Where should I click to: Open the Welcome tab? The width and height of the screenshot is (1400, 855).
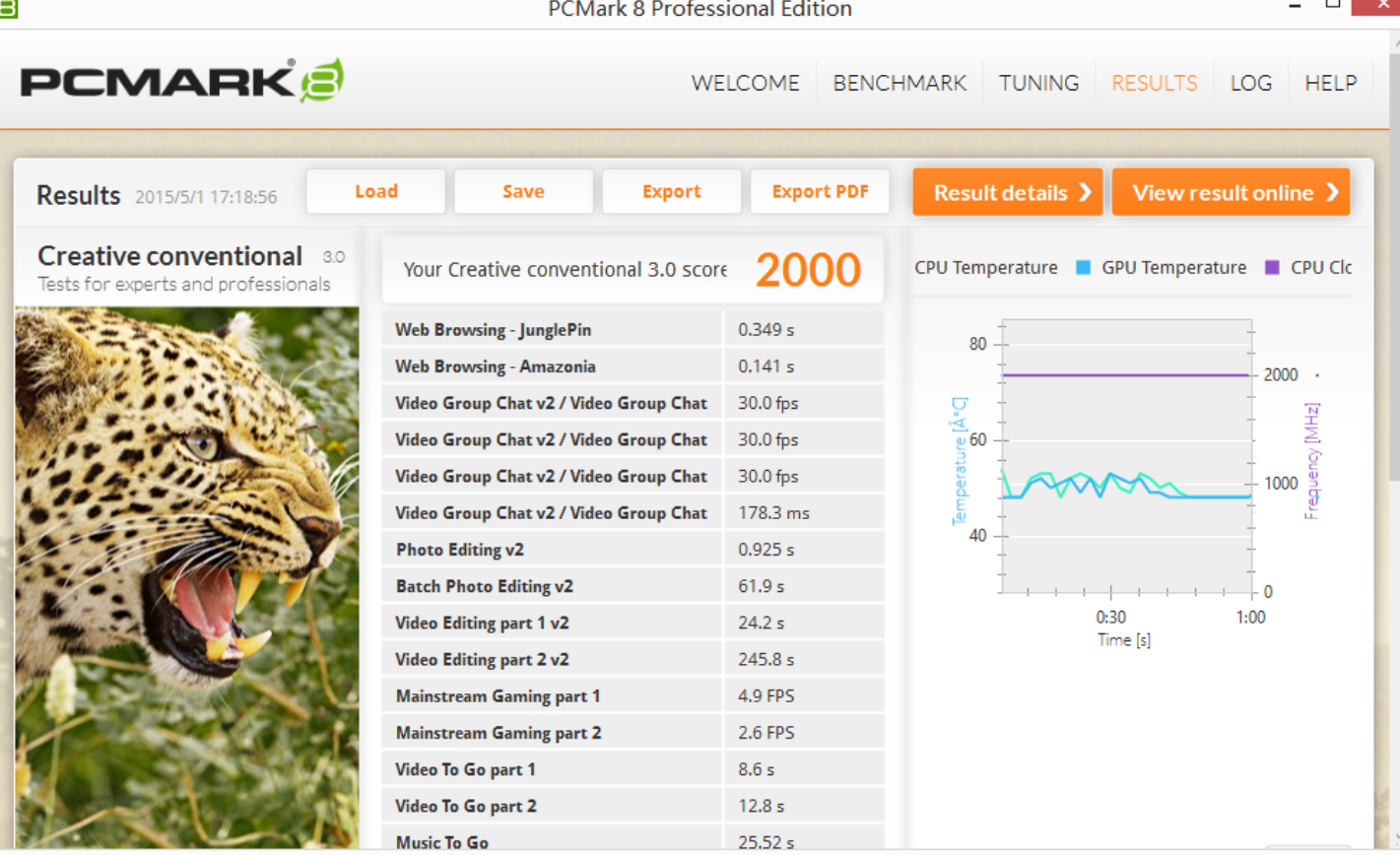(x=745, y=84)
